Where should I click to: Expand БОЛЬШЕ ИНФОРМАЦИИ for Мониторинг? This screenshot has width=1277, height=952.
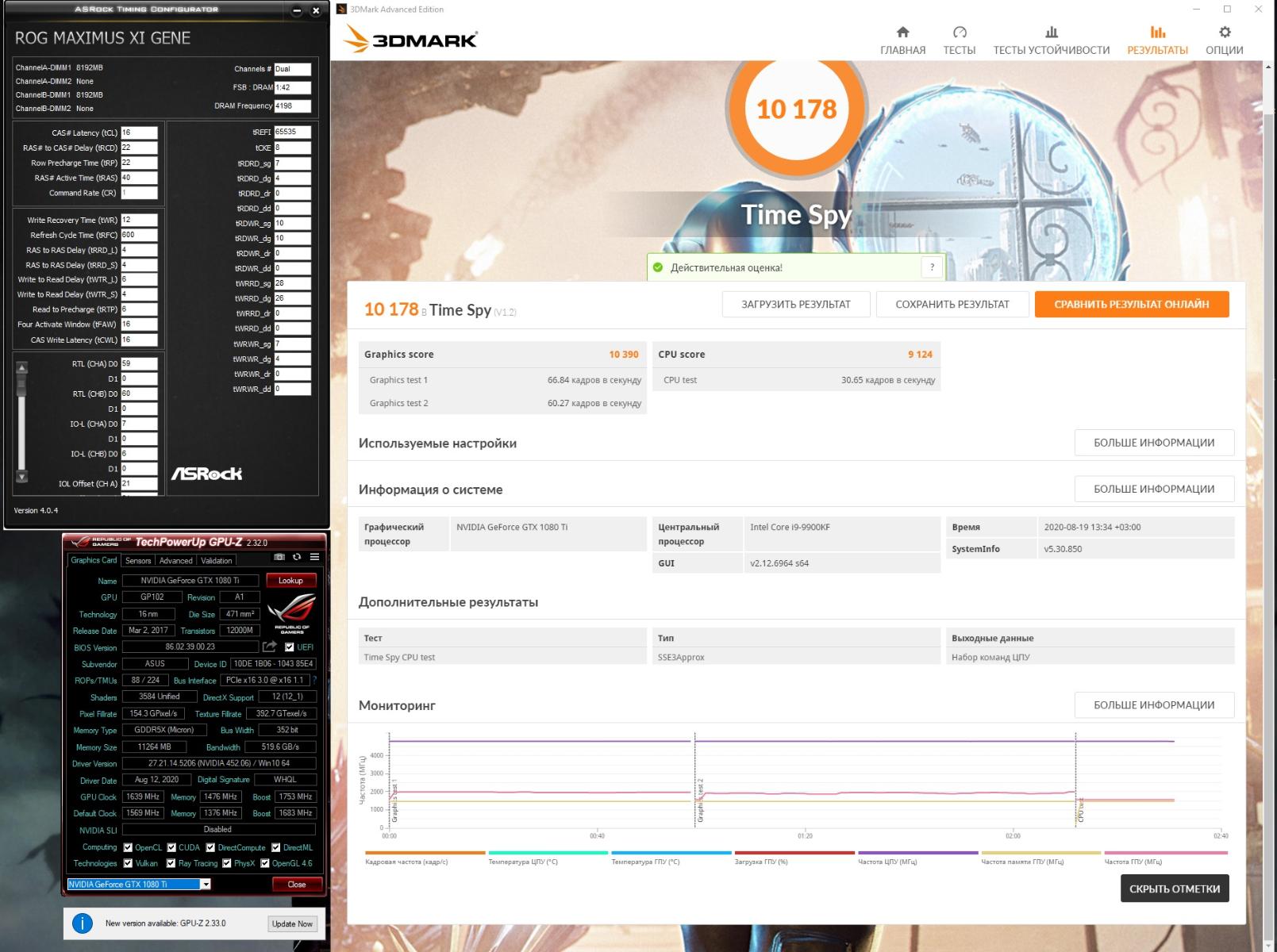(x=1153, y=704)
